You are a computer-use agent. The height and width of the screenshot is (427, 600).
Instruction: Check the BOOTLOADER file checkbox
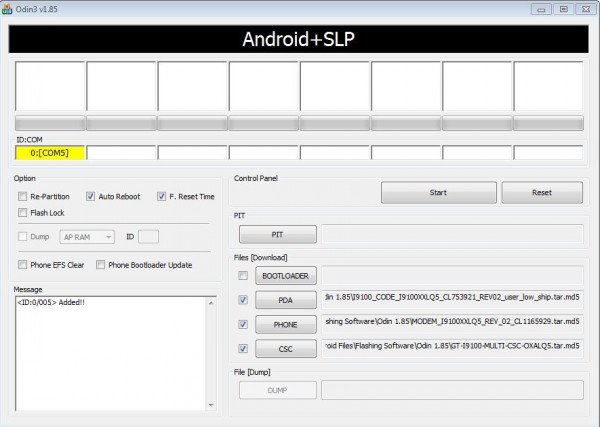(x=243, y=276)
